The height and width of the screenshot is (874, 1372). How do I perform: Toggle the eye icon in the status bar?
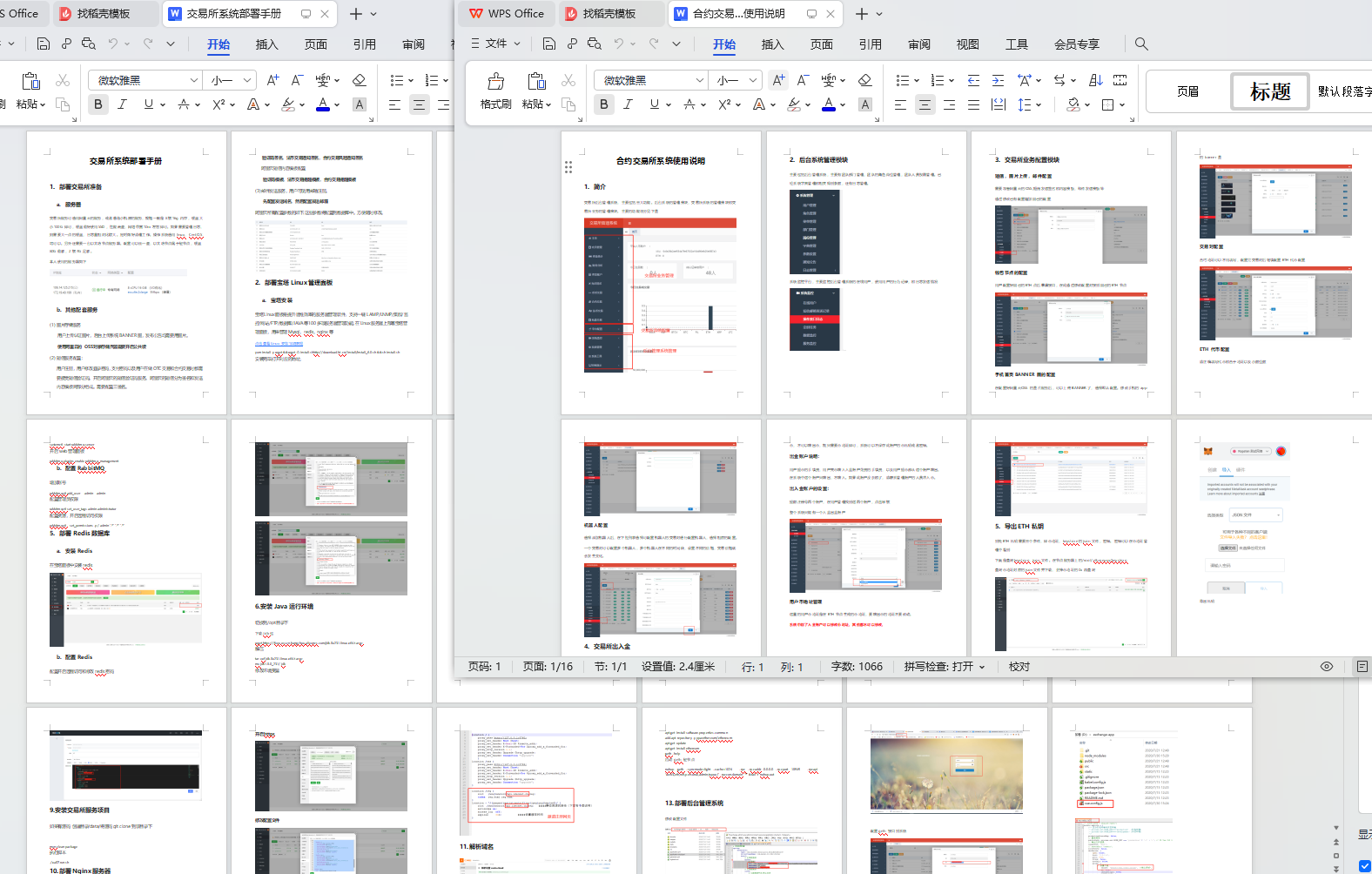click(1327, 667)
